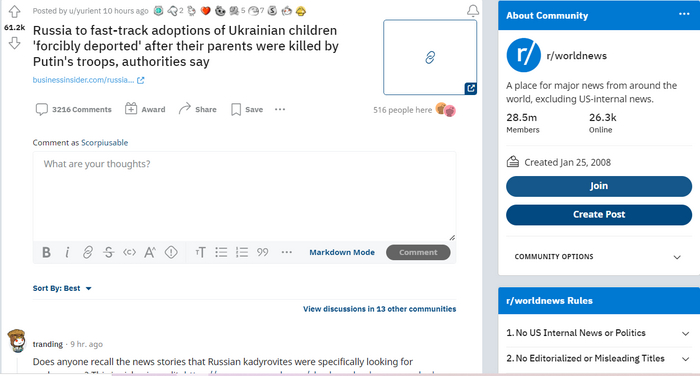This screenshot has height=376, width=700.
Task: Open the link thumbnail preview
Action: [x=430, y=57]
